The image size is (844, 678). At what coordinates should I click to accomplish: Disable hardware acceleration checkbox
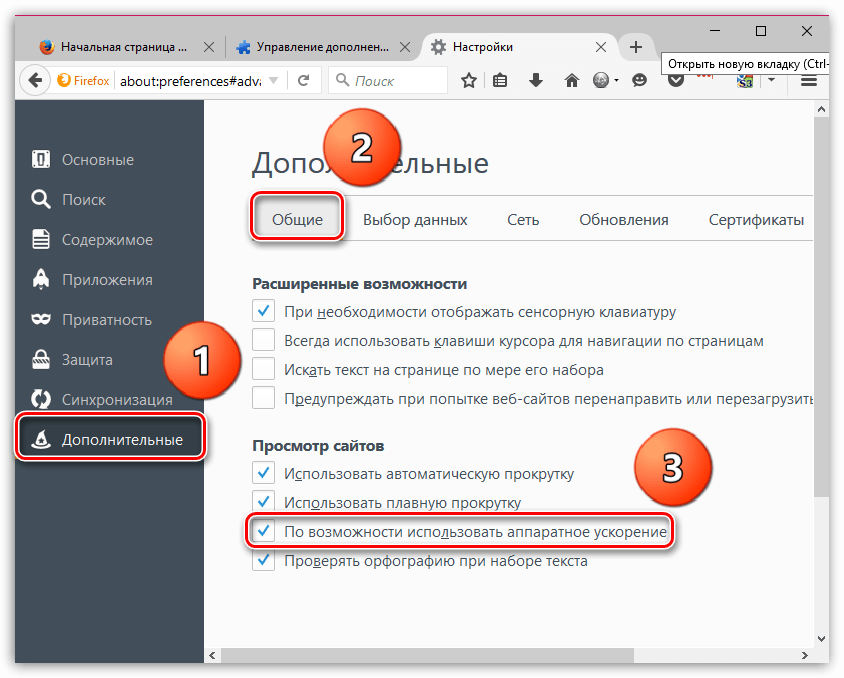click(263, 531)
